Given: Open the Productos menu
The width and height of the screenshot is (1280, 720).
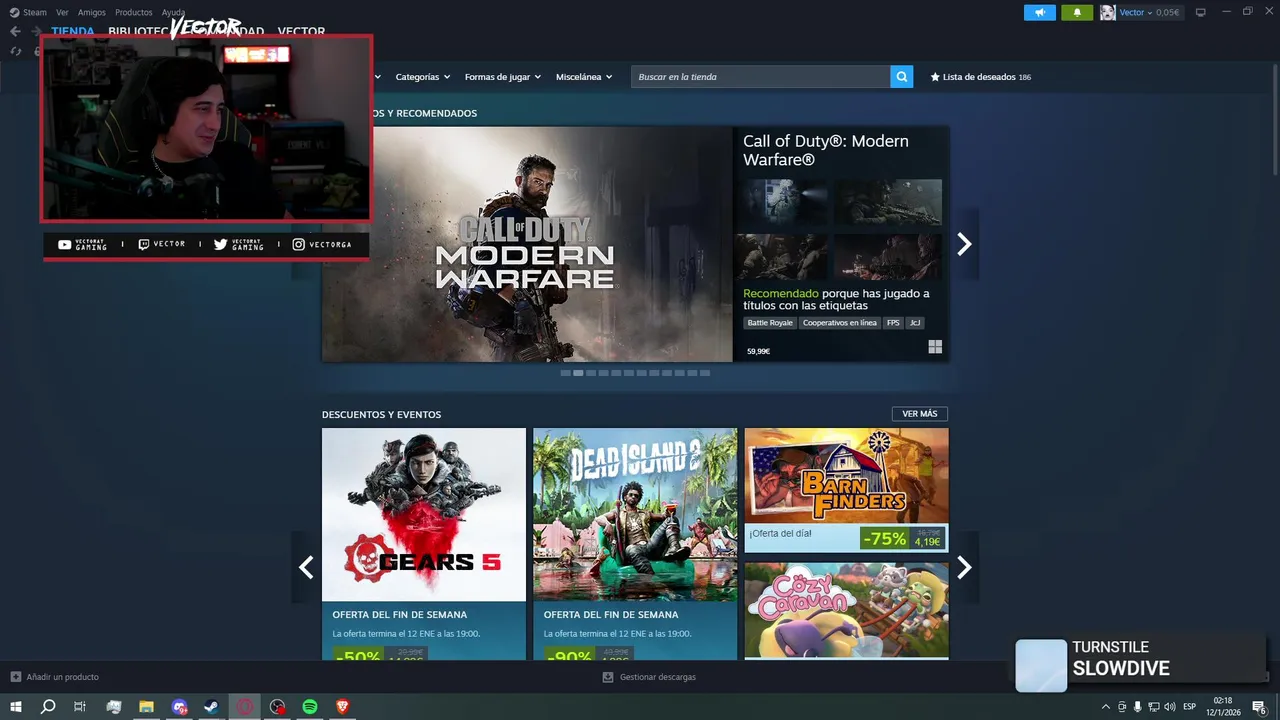Looking at the screenshot, I should pyautogui.click(x=134, y=13).
